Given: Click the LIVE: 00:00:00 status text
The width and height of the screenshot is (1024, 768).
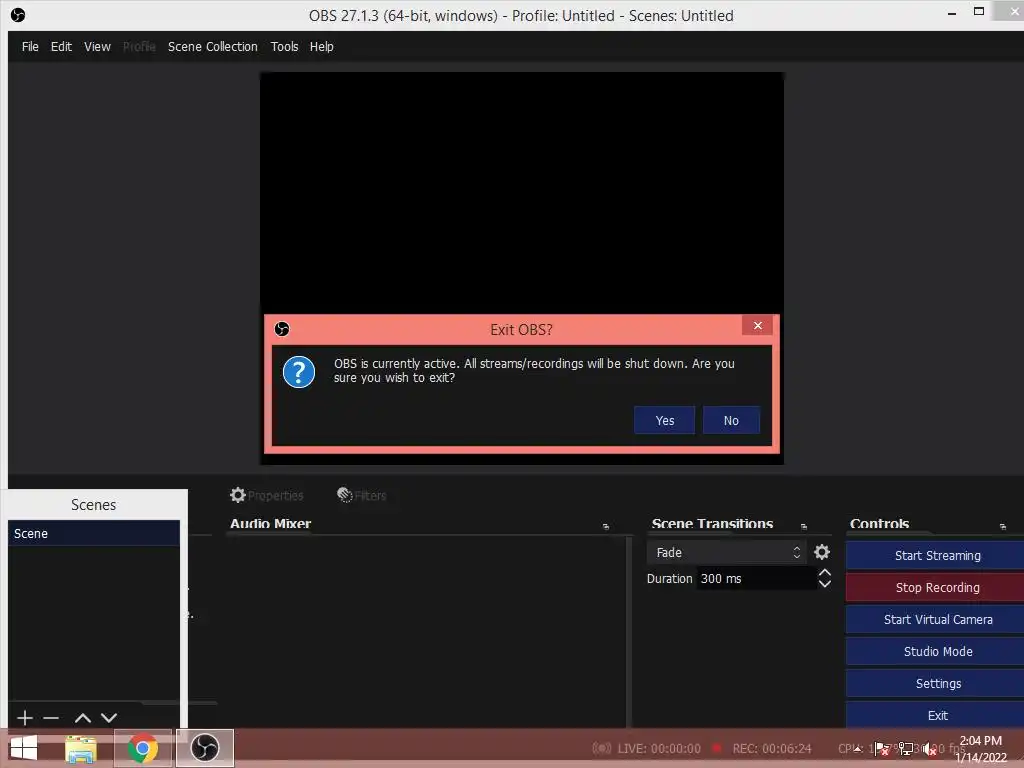Looking at the screenshot, I should click(x=658, y=748).
